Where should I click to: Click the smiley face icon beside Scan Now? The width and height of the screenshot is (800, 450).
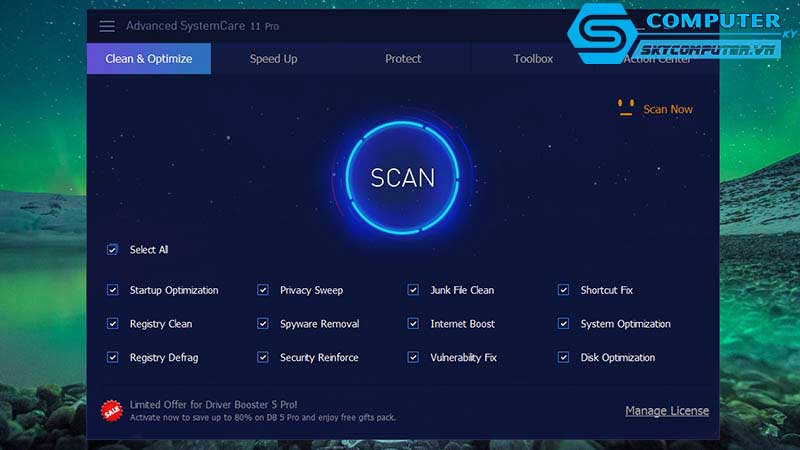click(626, 108)
